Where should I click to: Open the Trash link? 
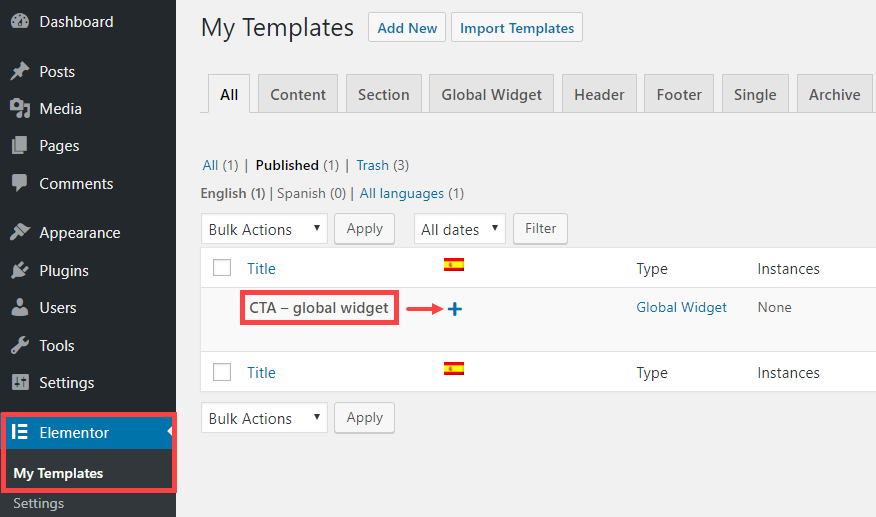(373, 165)
